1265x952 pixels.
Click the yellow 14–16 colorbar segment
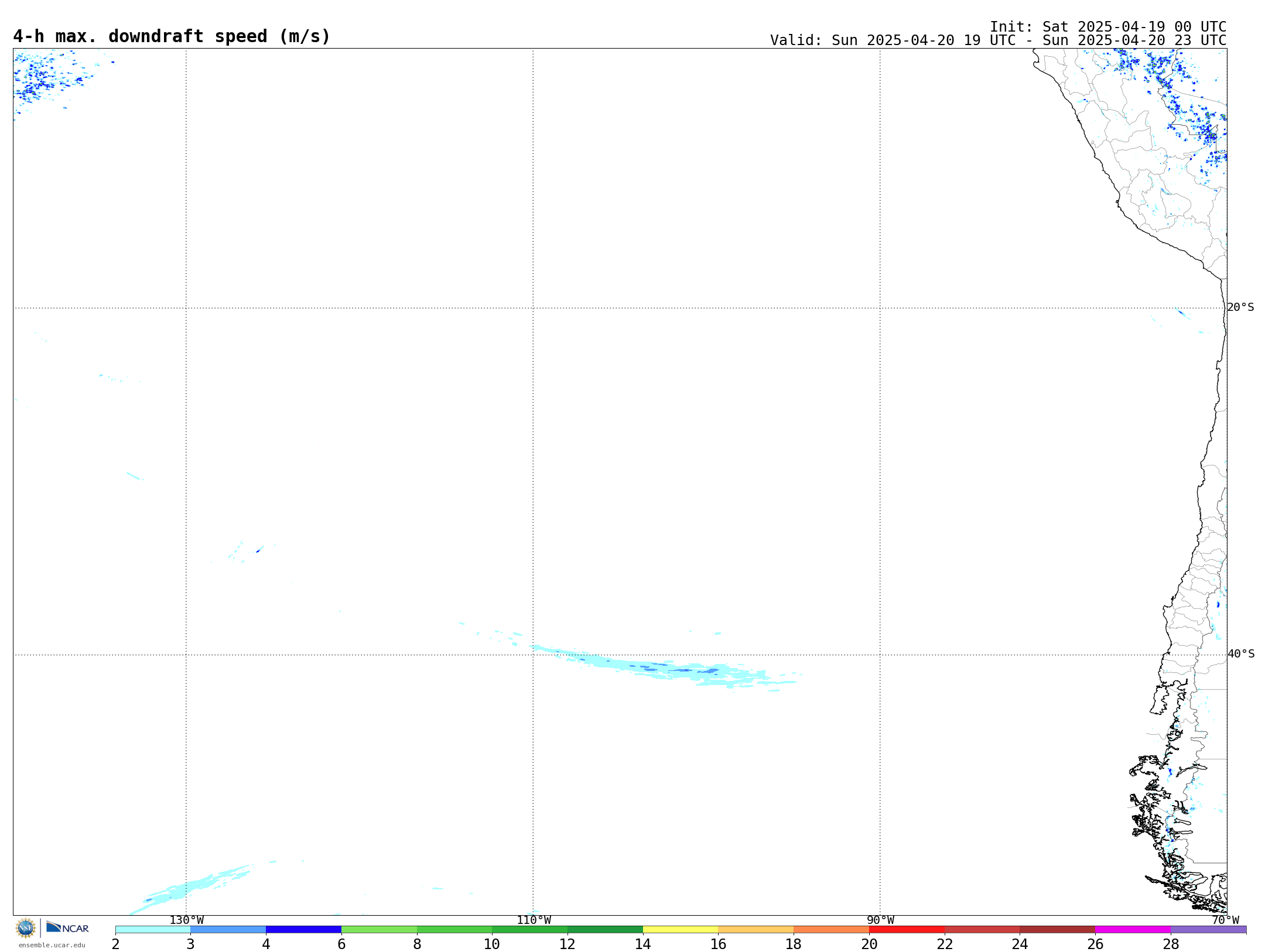click(681, 930)
